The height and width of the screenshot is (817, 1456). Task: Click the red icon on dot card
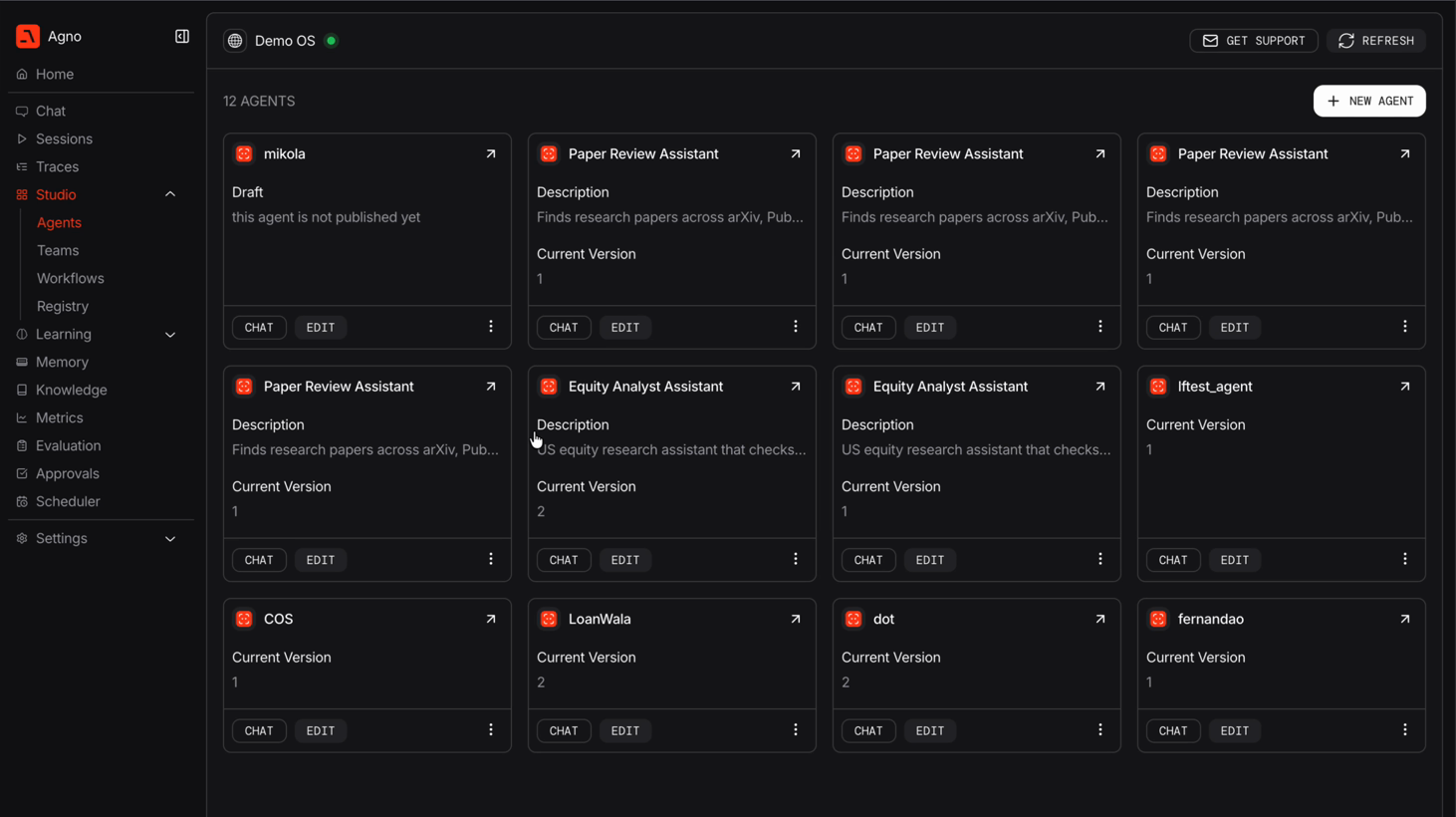click(853, 619)
